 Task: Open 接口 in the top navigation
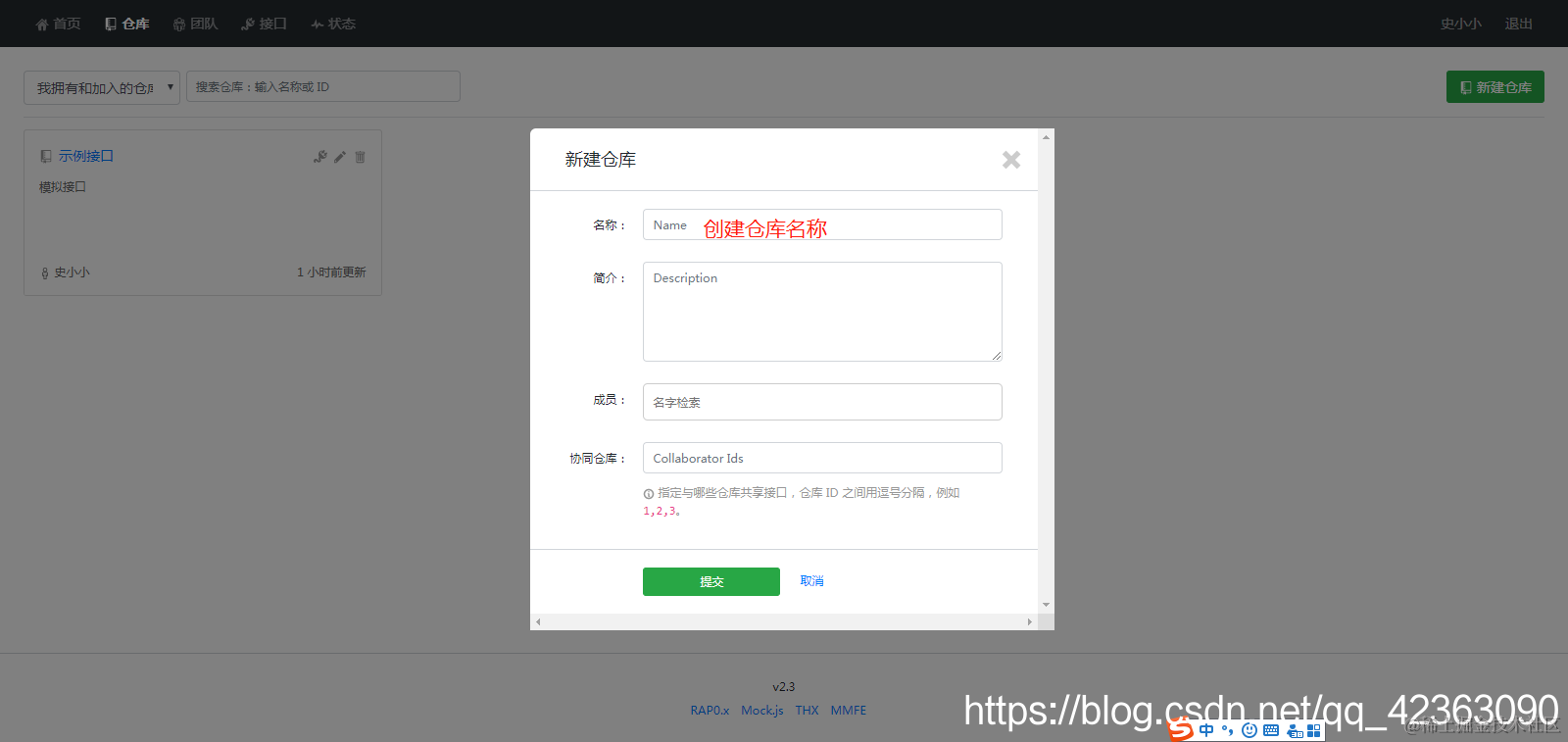tap(264, 24)
